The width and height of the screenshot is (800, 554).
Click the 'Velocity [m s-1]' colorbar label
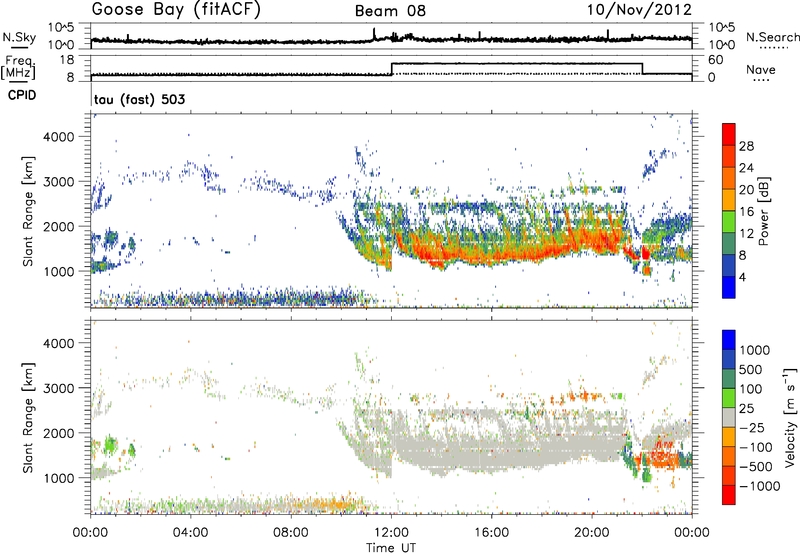[790, 416]
